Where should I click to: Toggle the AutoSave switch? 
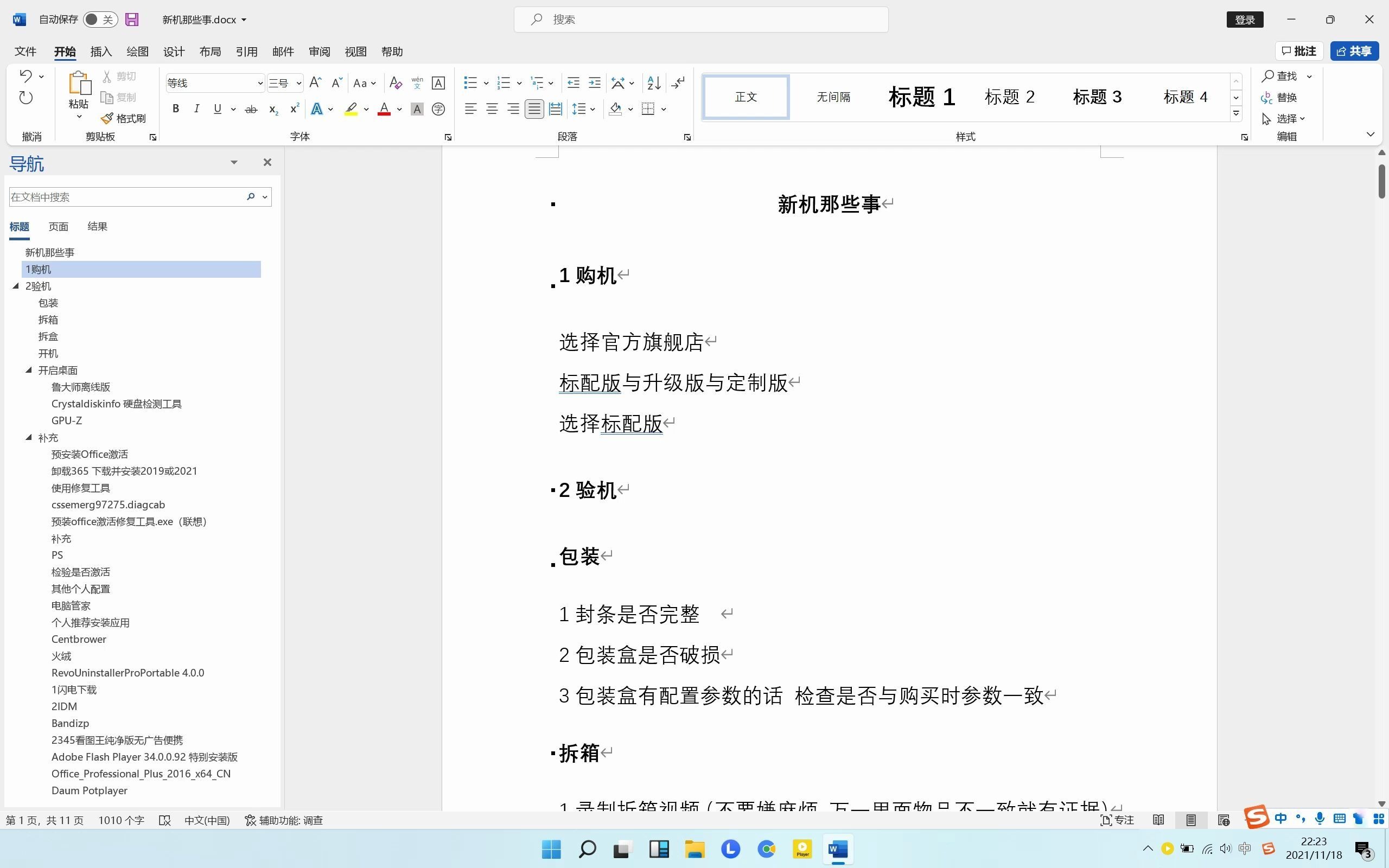point(100,20)
